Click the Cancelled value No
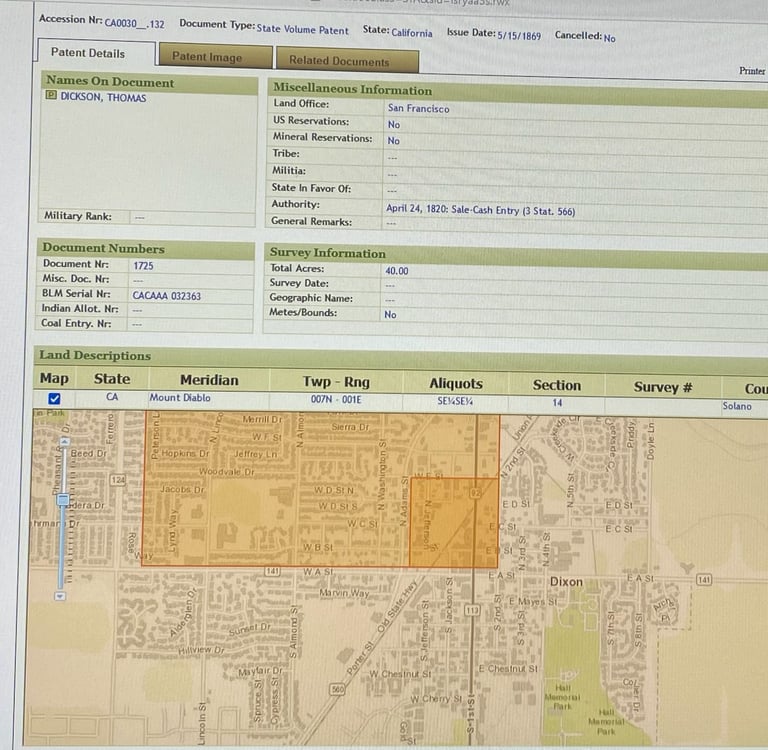 609,38
